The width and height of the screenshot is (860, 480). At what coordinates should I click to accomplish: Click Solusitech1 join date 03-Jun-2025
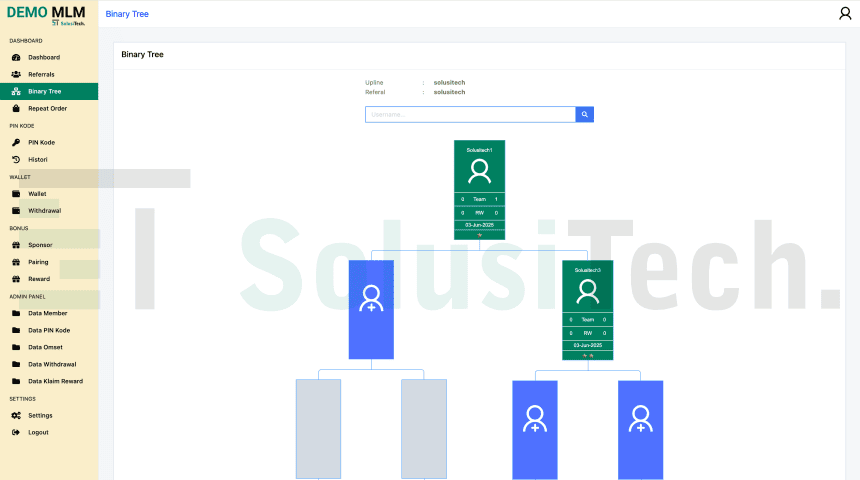tap(479, 225)
